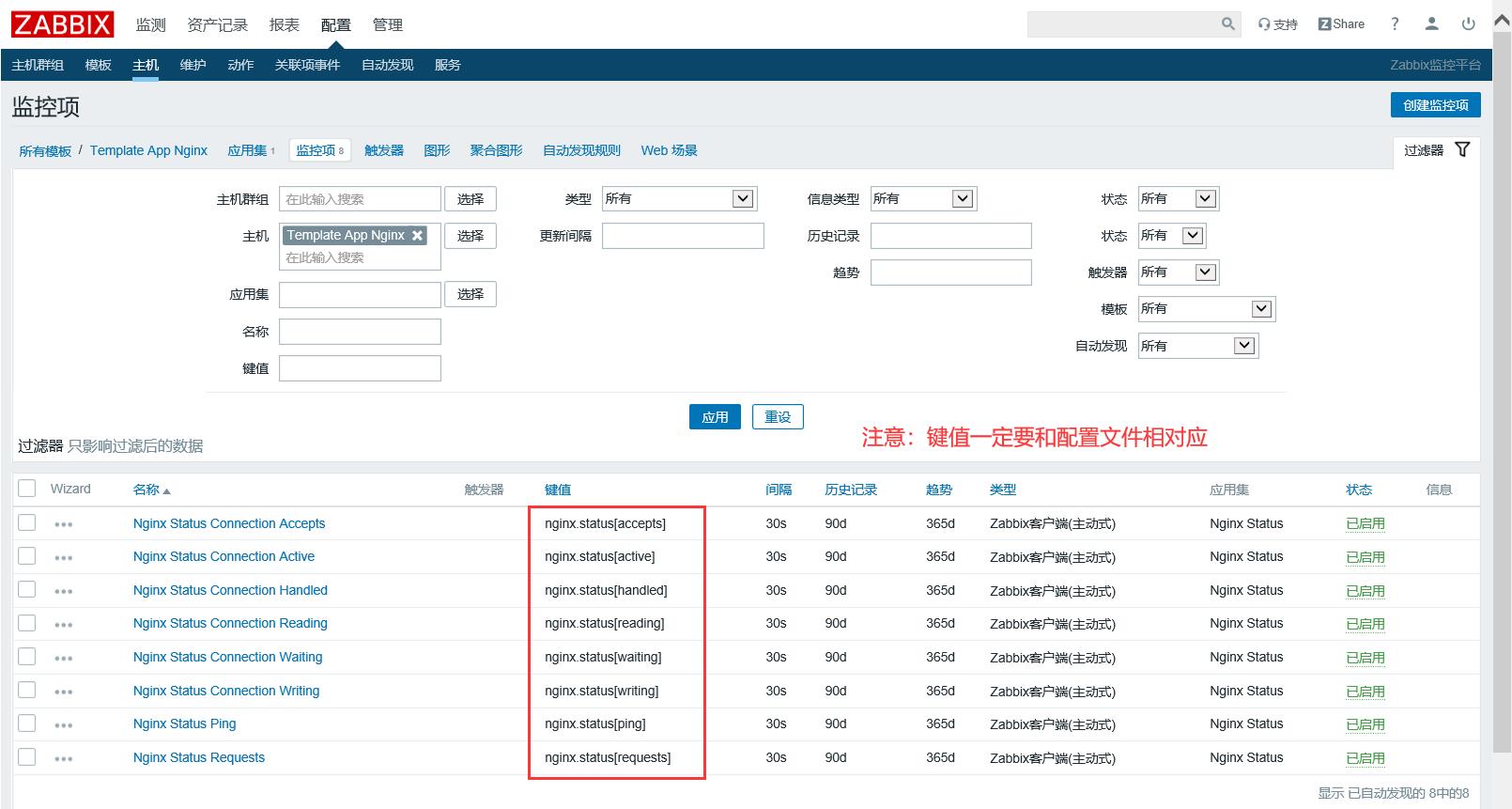Open the 类型 dropdown
This screenshot has width=1512, height=809.
tap(679, 198)
